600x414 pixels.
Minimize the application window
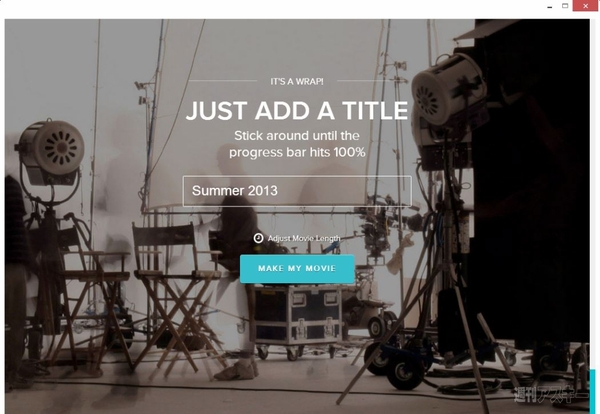pos(549,6)
